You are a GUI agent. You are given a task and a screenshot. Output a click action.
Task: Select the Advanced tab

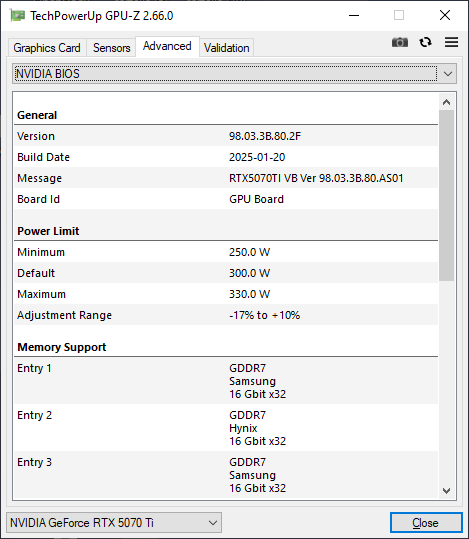[x=167, y=46]
